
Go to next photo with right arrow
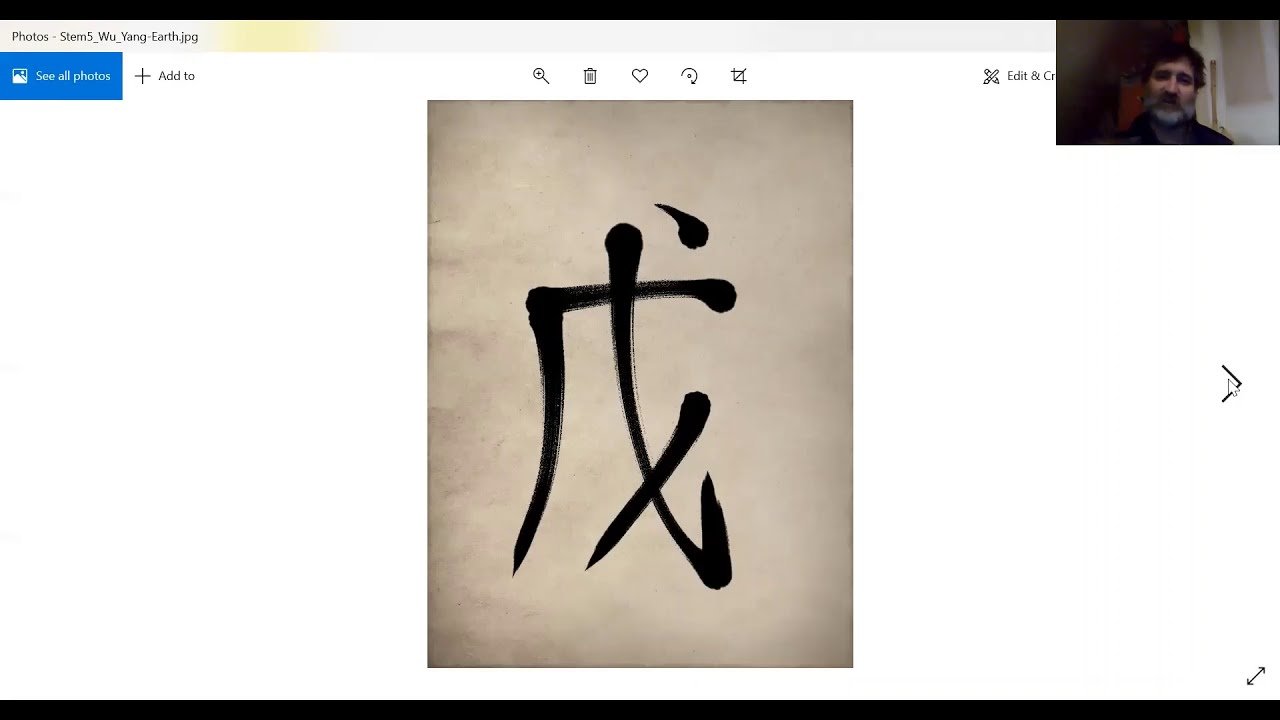[1231, 384]
